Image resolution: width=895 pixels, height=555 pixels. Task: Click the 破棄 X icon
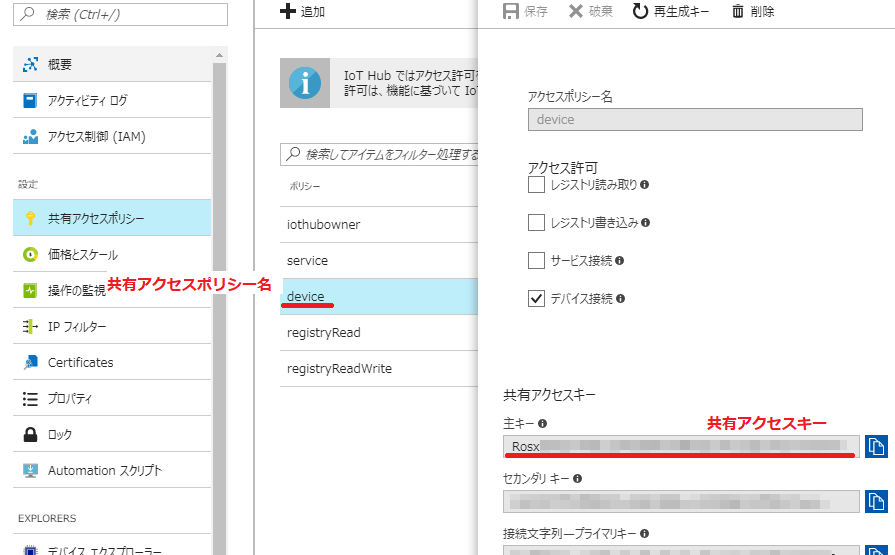(x=575, y=11)
